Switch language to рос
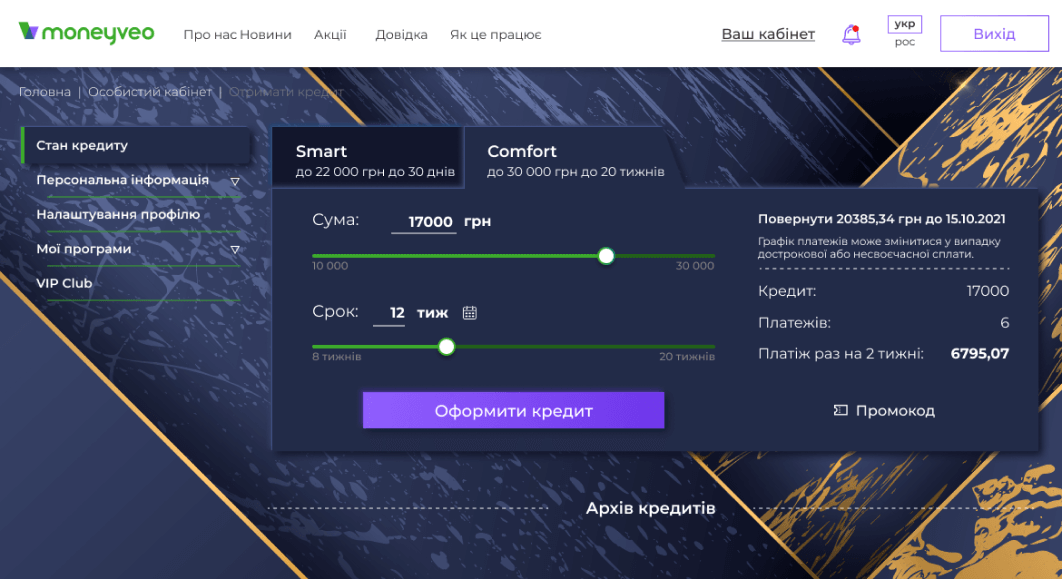 [x=904, y=42]
